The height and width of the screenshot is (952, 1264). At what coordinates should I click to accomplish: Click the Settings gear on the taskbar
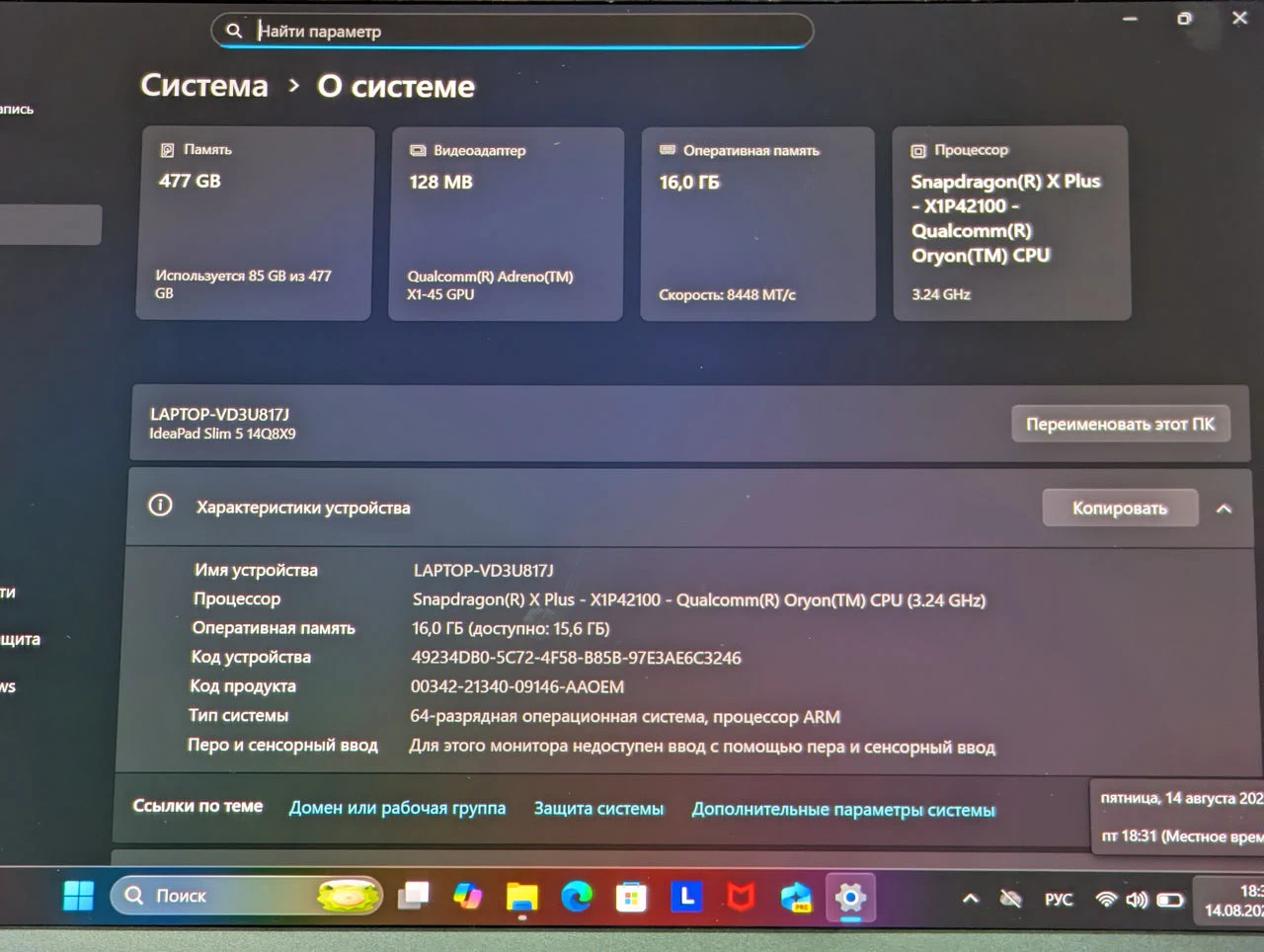(850, 898)
